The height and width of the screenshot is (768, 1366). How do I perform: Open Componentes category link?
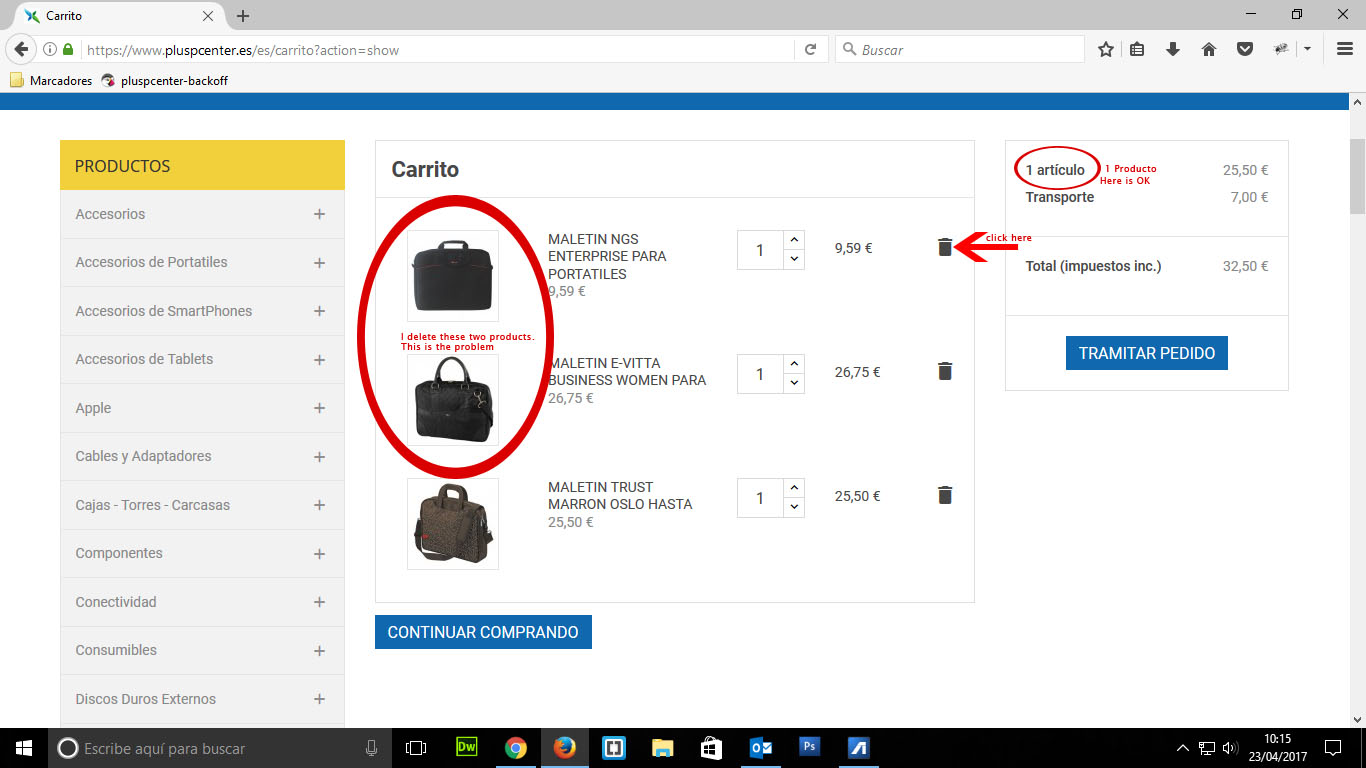119,553
